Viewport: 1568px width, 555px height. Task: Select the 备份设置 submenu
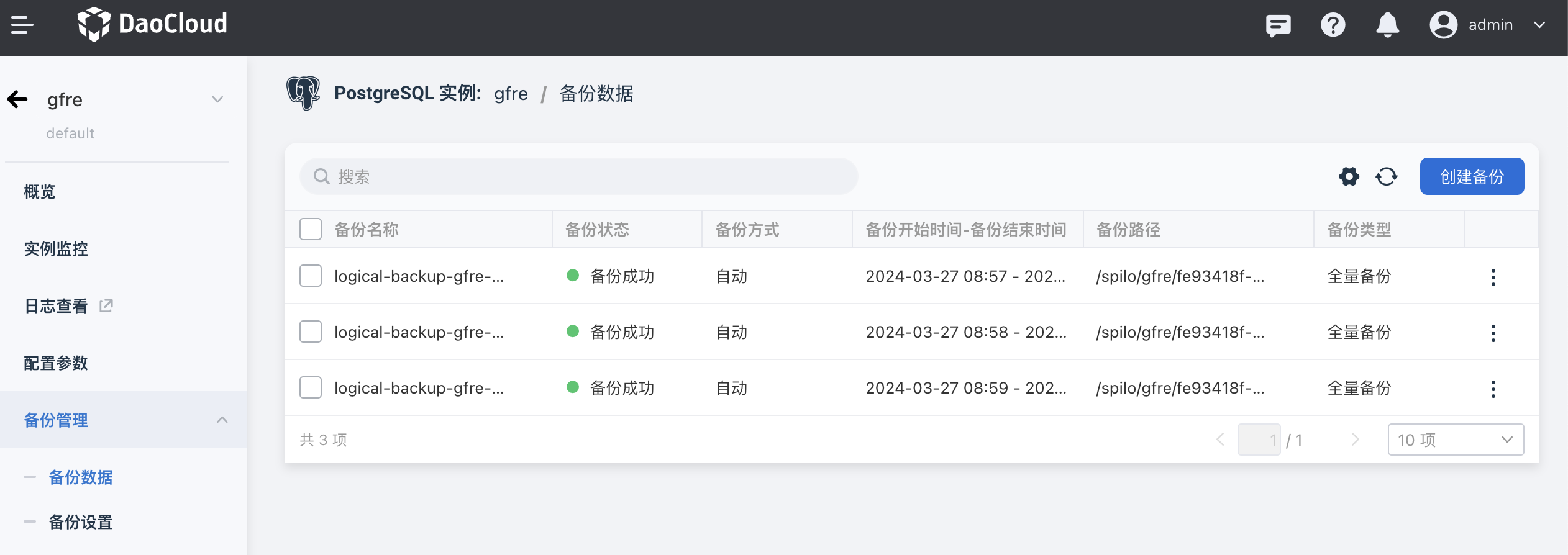pos(81,522)
